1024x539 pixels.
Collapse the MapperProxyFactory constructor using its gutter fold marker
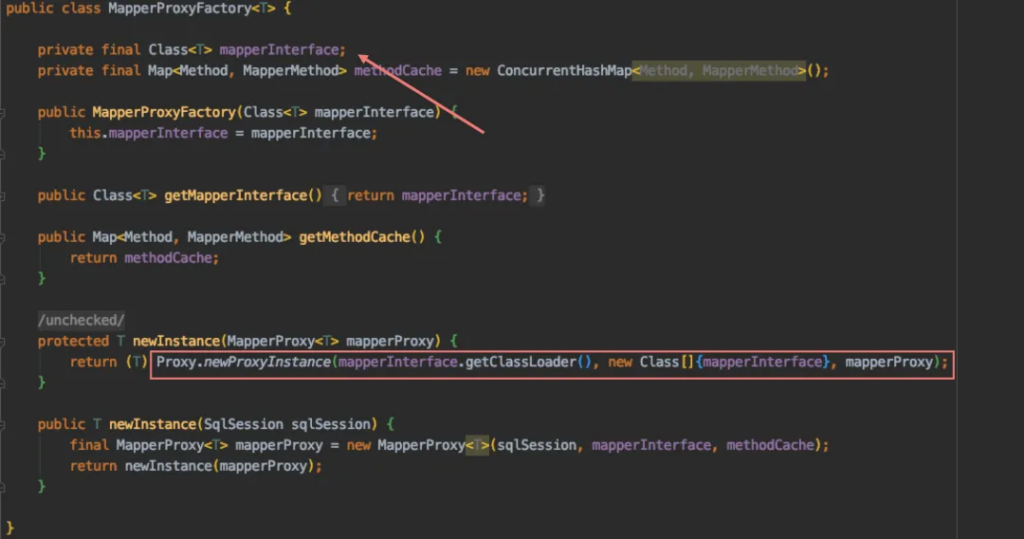3,112
